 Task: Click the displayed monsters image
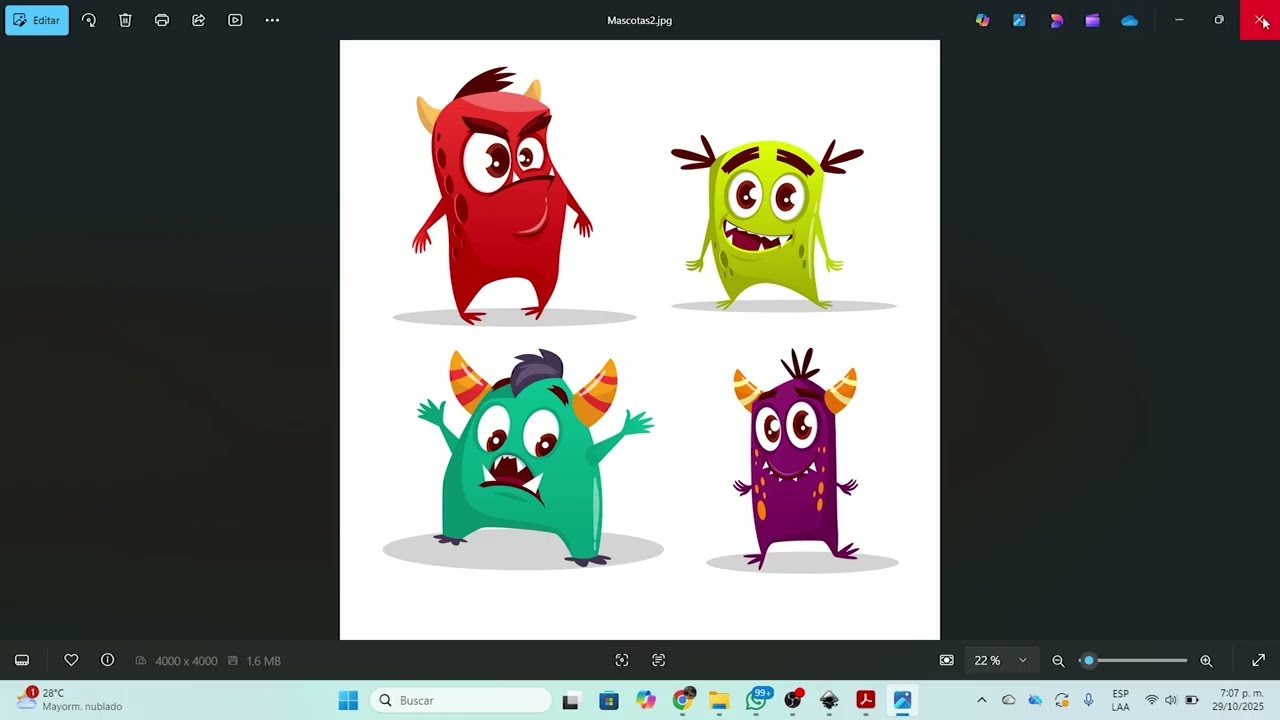640,340
